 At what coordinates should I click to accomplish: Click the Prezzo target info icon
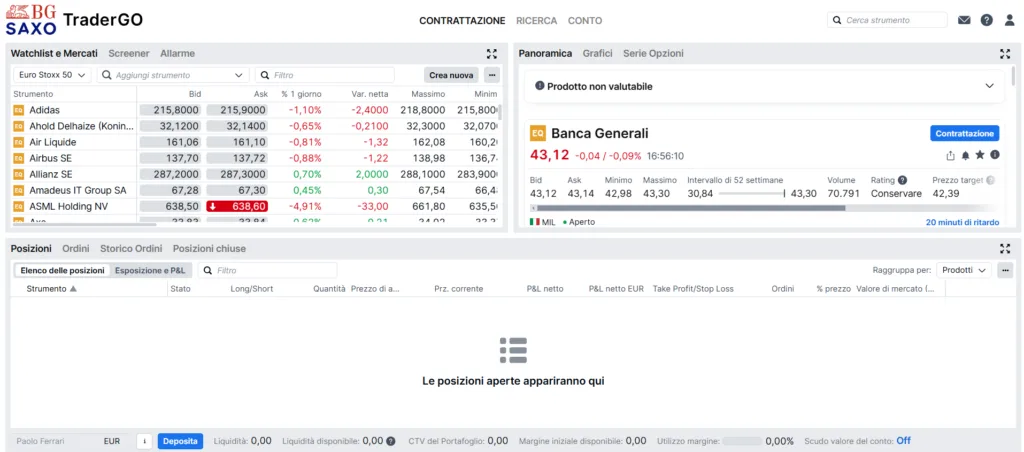991,180
